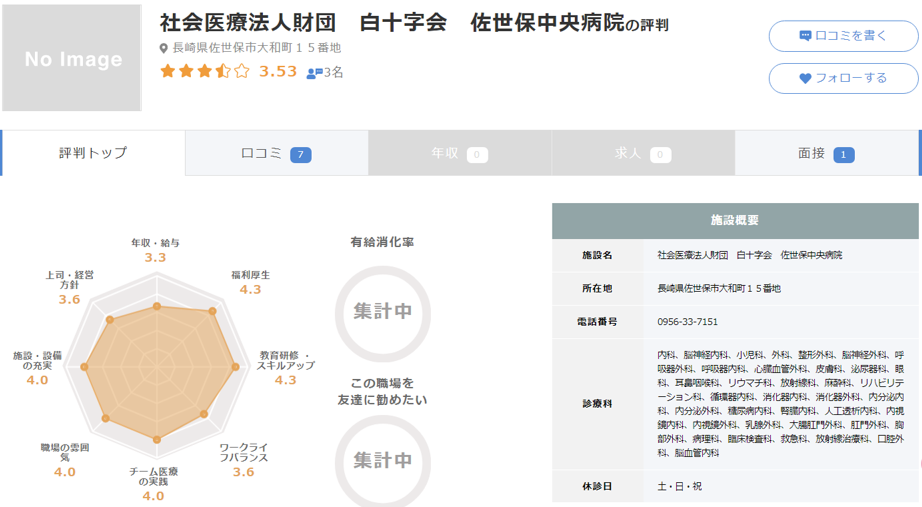Switch to the 求人 tab
922x507 pixels.
643,153
